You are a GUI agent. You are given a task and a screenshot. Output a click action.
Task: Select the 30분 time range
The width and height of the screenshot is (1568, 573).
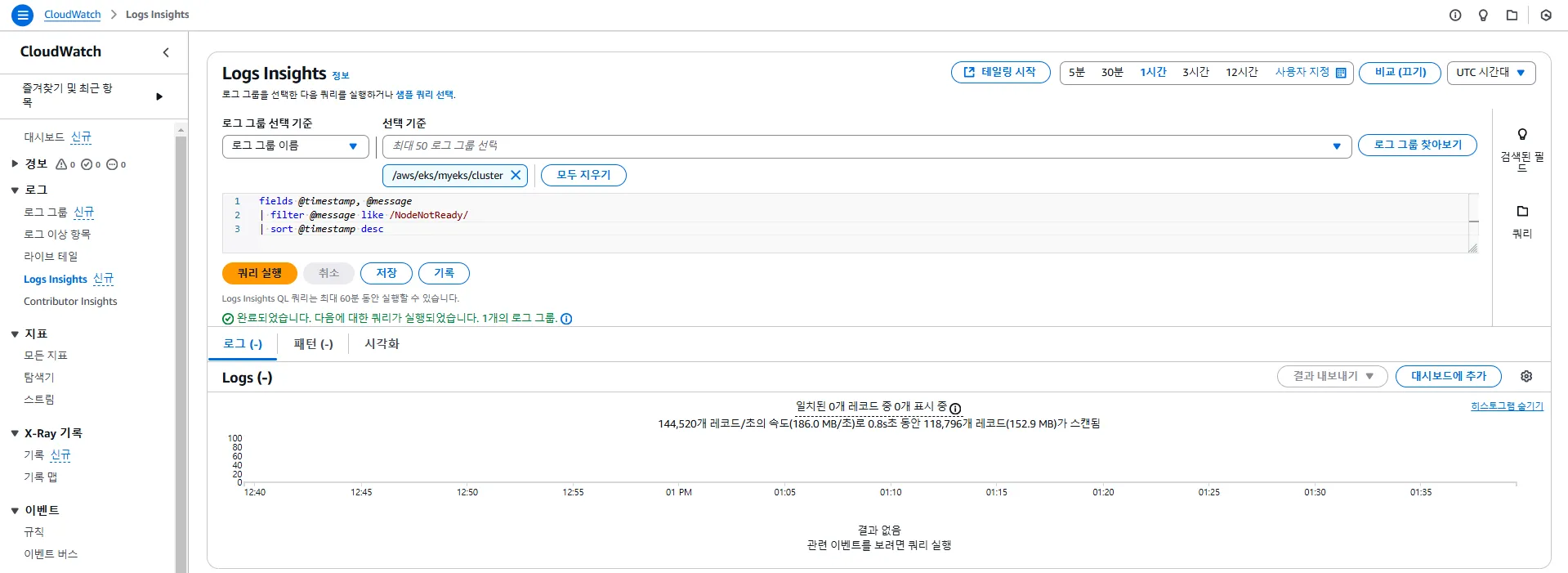(1112, 72)
